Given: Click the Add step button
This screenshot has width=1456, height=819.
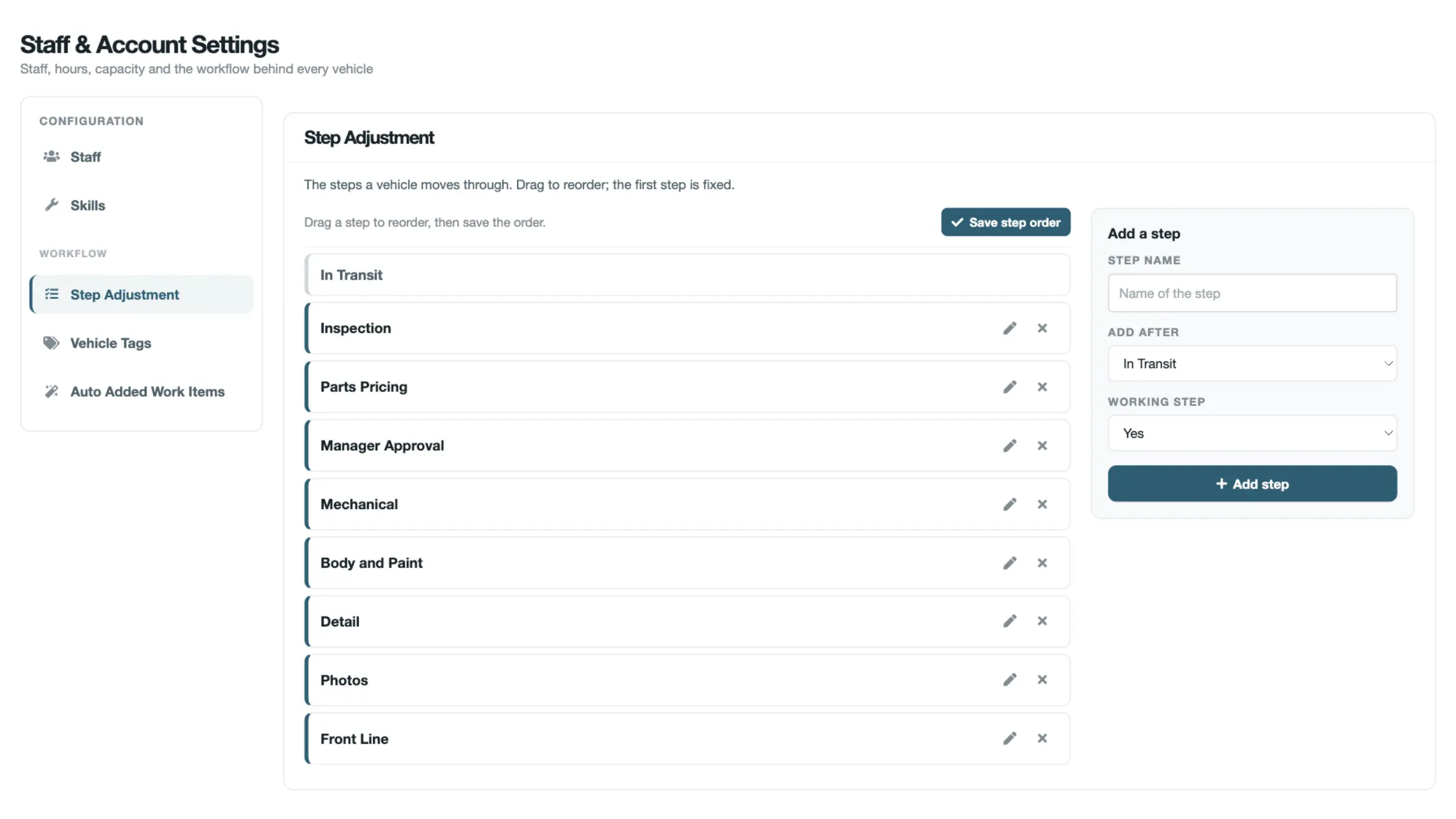Looking at the screenshot, I should (x=1252, y=484).
